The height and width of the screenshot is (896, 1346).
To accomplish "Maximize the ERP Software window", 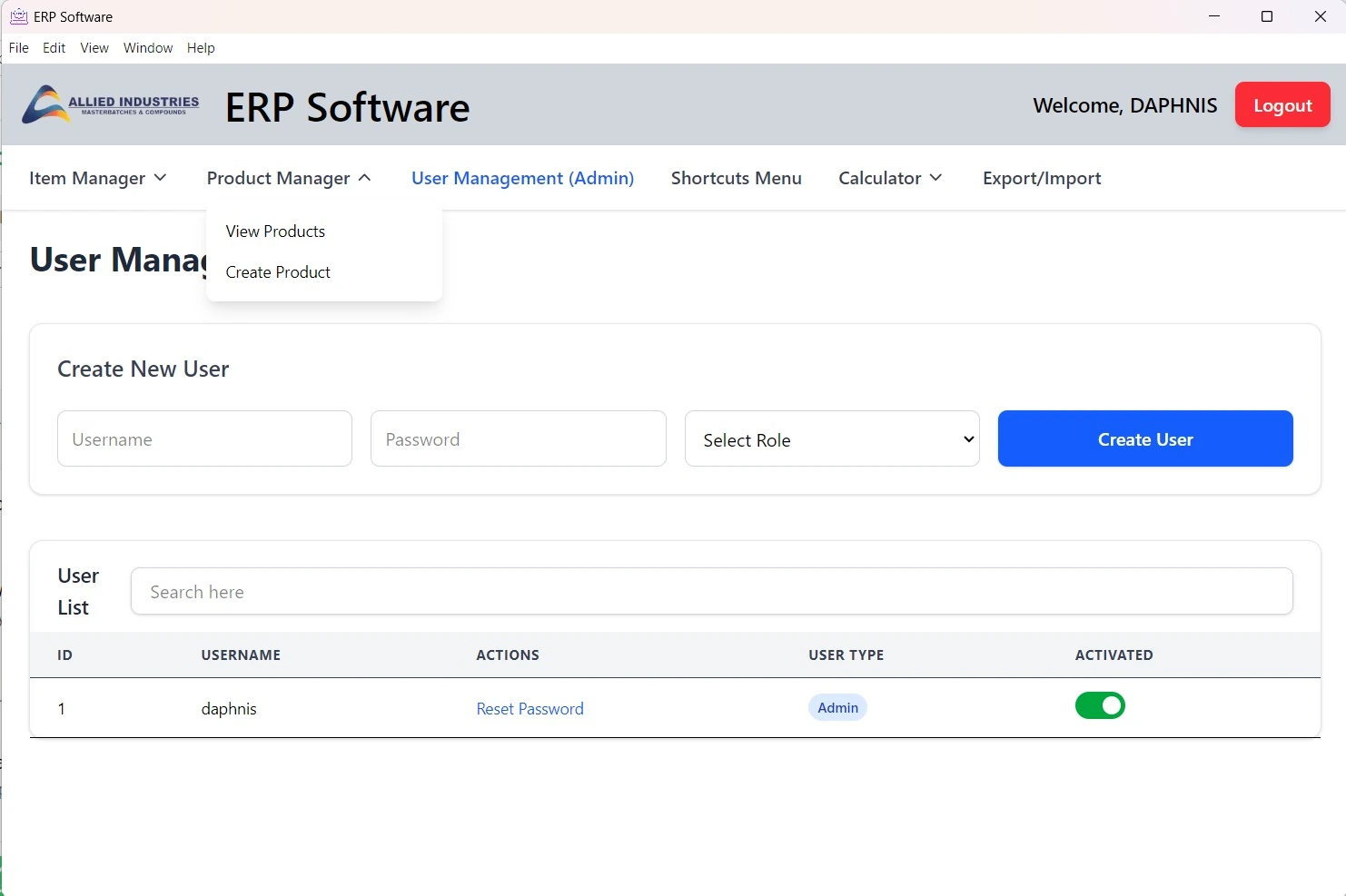I will point(1267,16).
